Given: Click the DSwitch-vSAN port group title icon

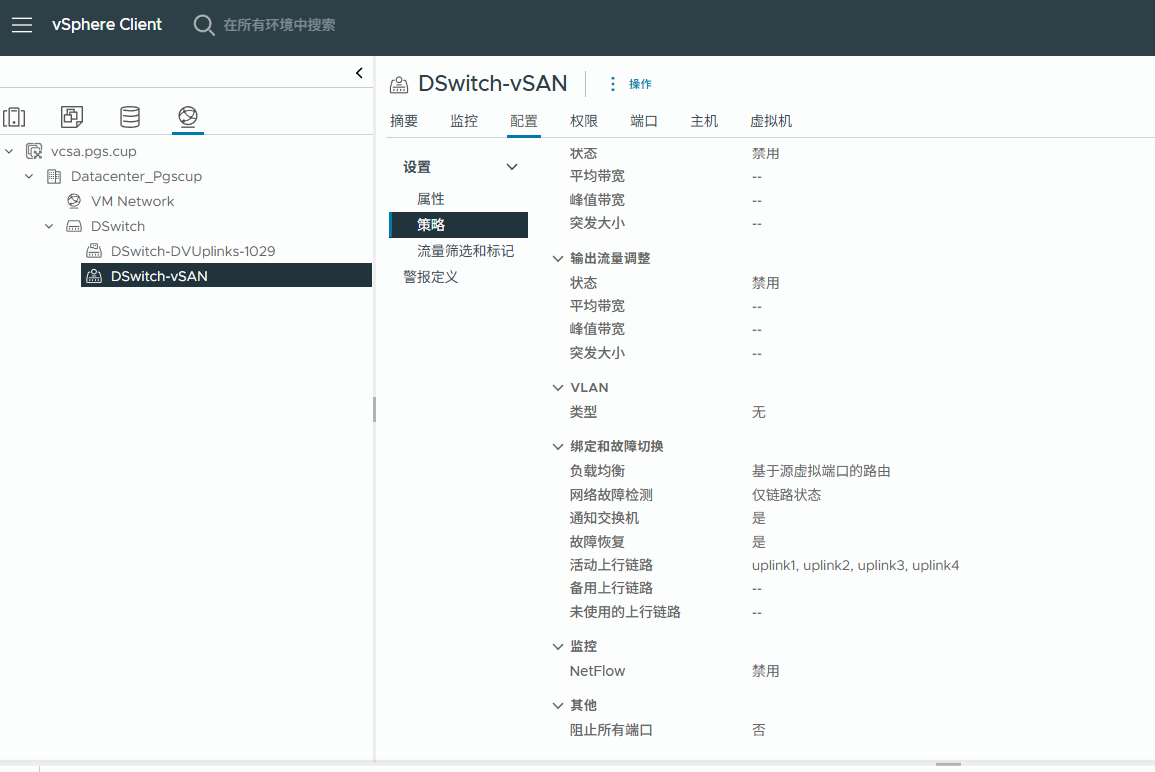Looking at the screenshot, I should [x=399, y=85].
